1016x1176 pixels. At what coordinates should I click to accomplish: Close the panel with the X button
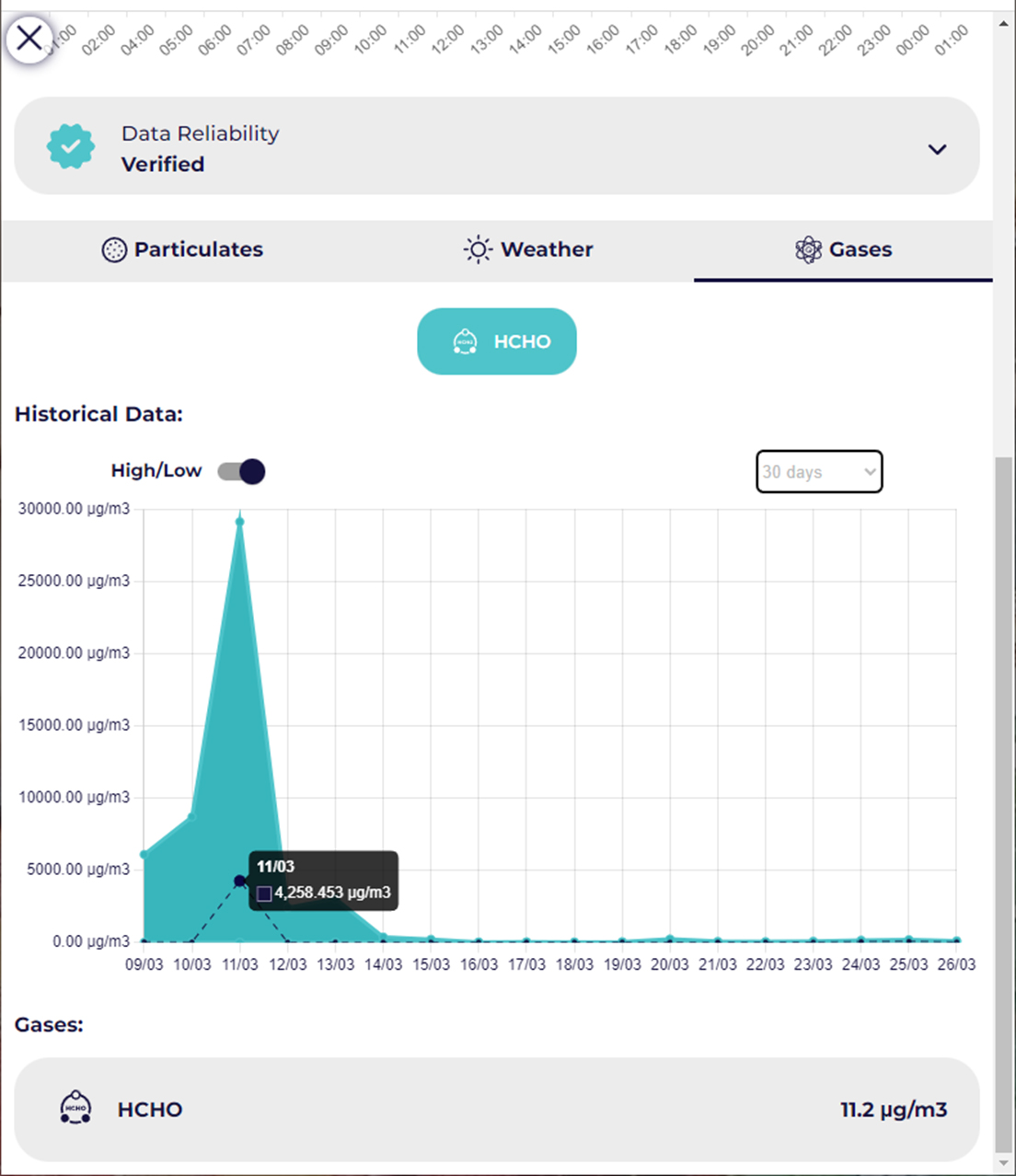(x=29, y=39)
